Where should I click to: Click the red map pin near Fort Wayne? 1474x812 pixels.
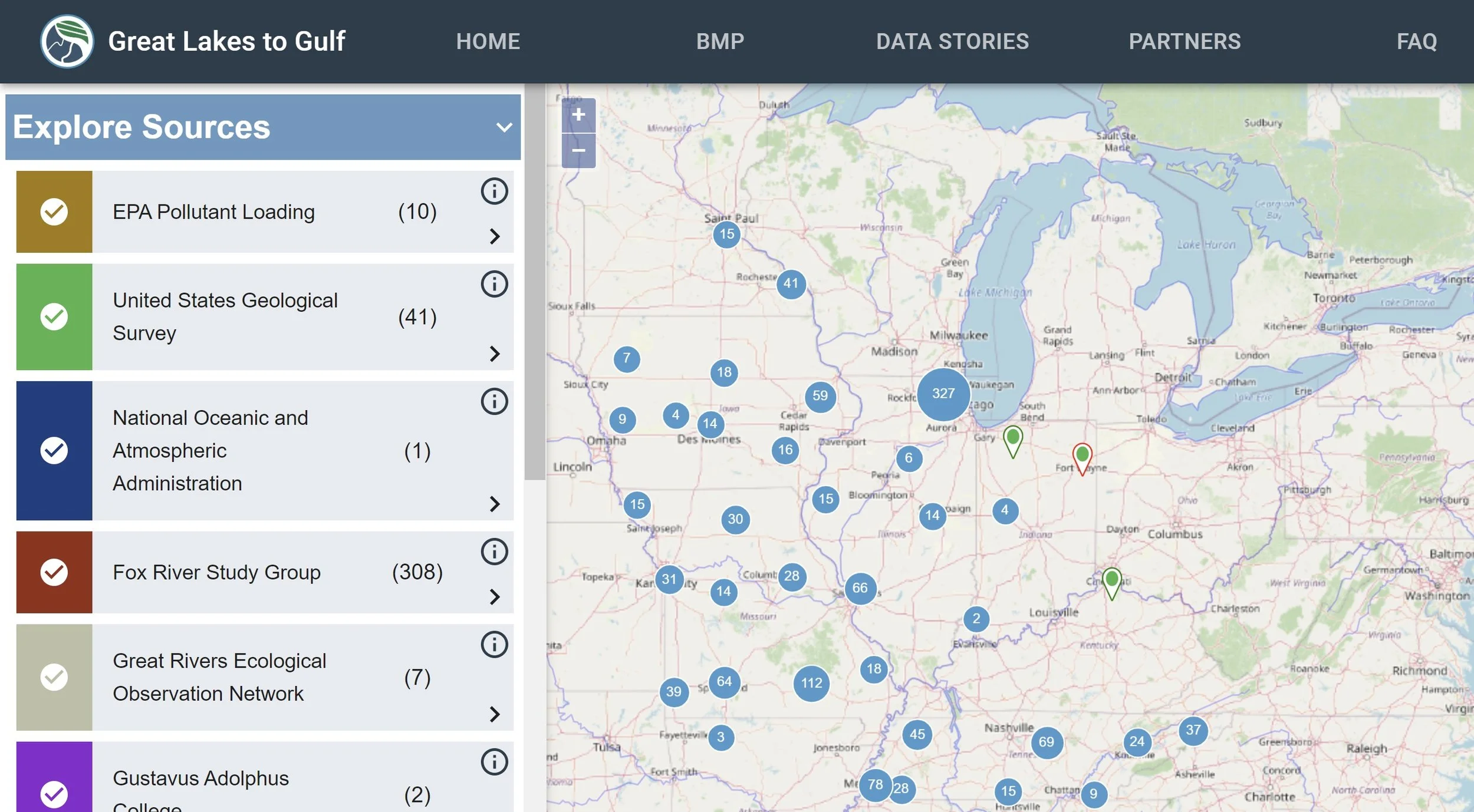(1082, 457)
